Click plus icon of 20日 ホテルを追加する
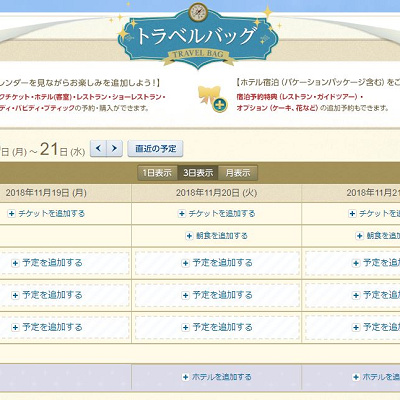 click(x=185, y=377)
